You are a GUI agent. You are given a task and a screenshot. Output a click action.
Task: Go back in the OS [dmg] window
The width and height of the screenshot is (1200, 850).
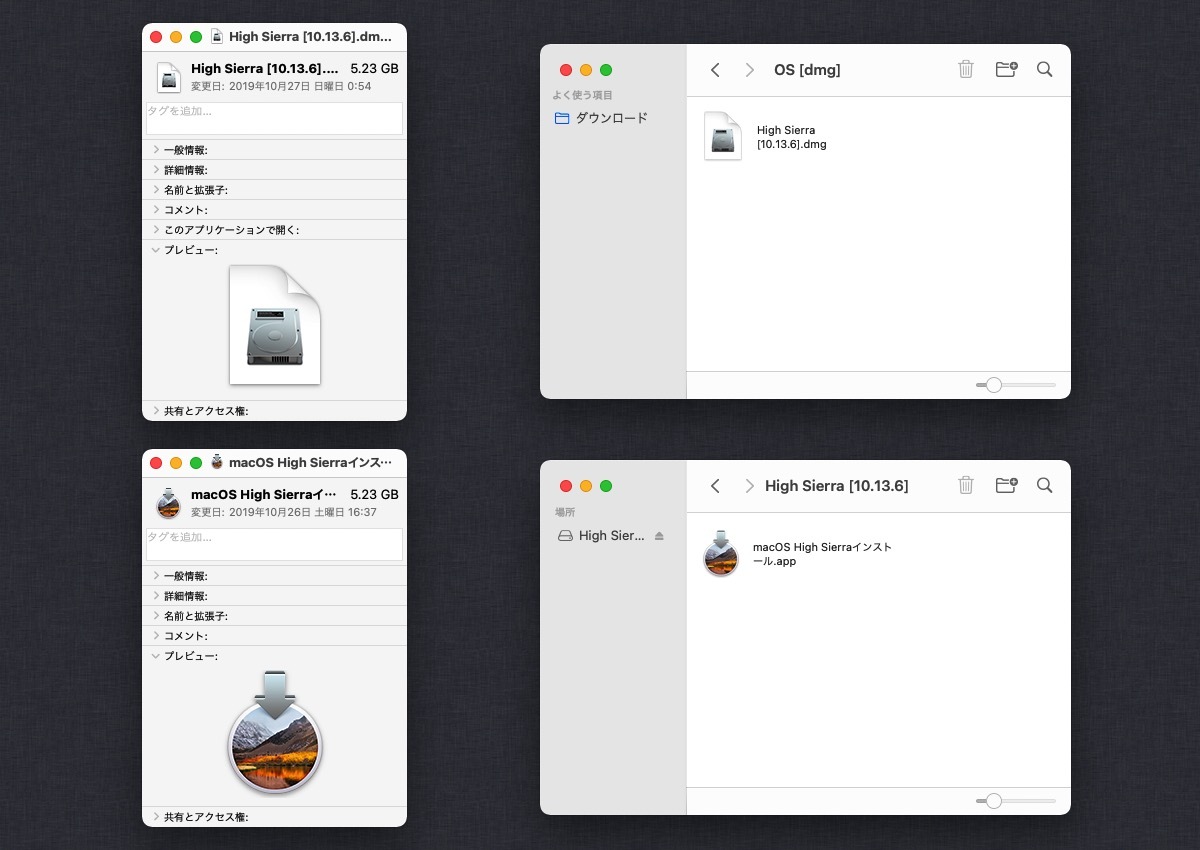click(715, 70)
